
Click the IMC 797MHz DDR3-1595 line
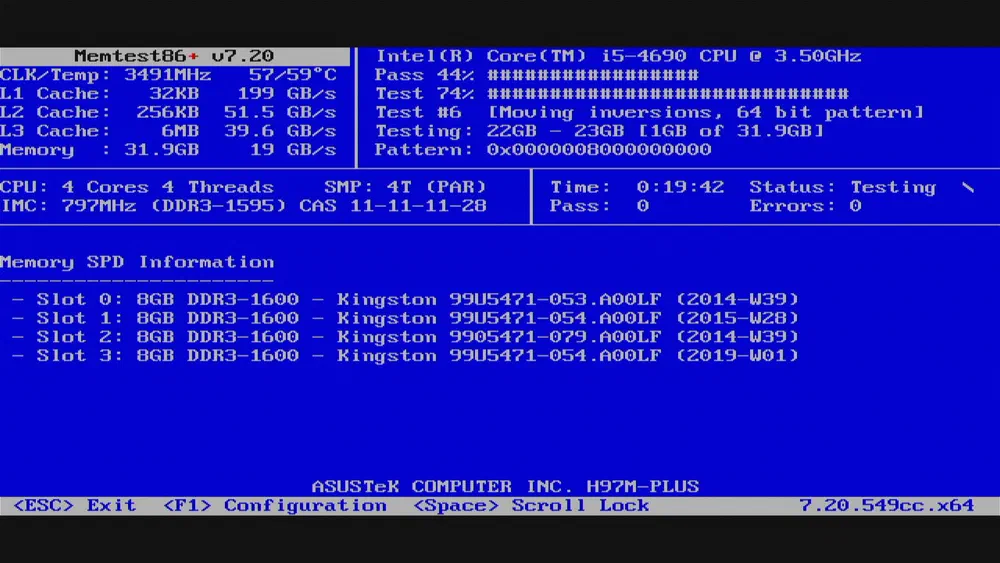[x=143, y=206]
